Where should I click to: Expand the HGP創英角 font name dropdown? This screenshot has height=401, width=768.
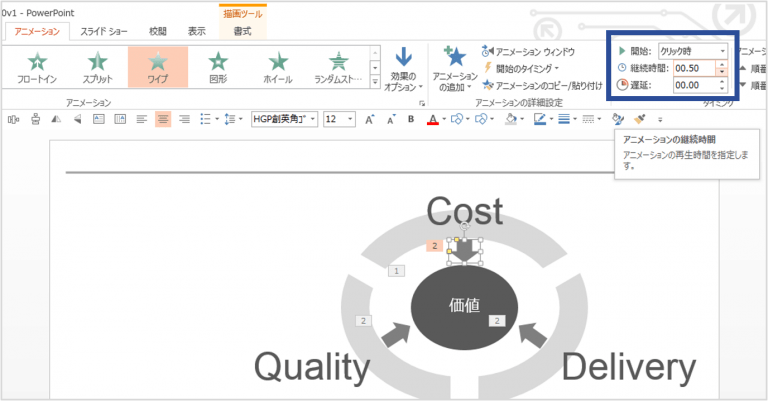pyautogui.click(x=313, y=120)
